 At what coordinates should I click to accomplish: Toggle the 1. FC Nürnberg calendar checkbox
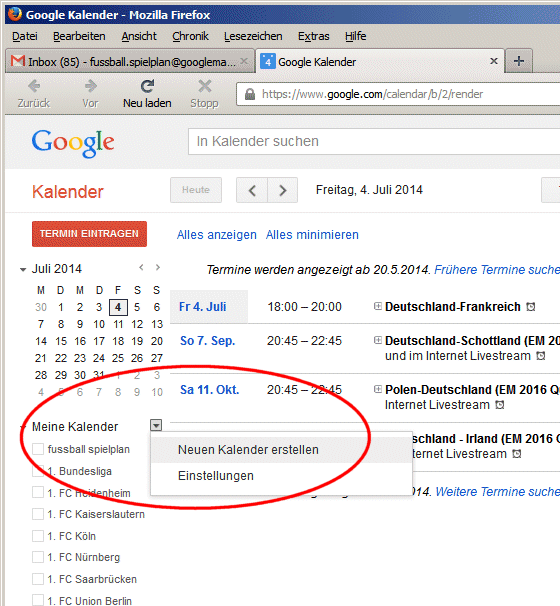[x=38, y=557]
